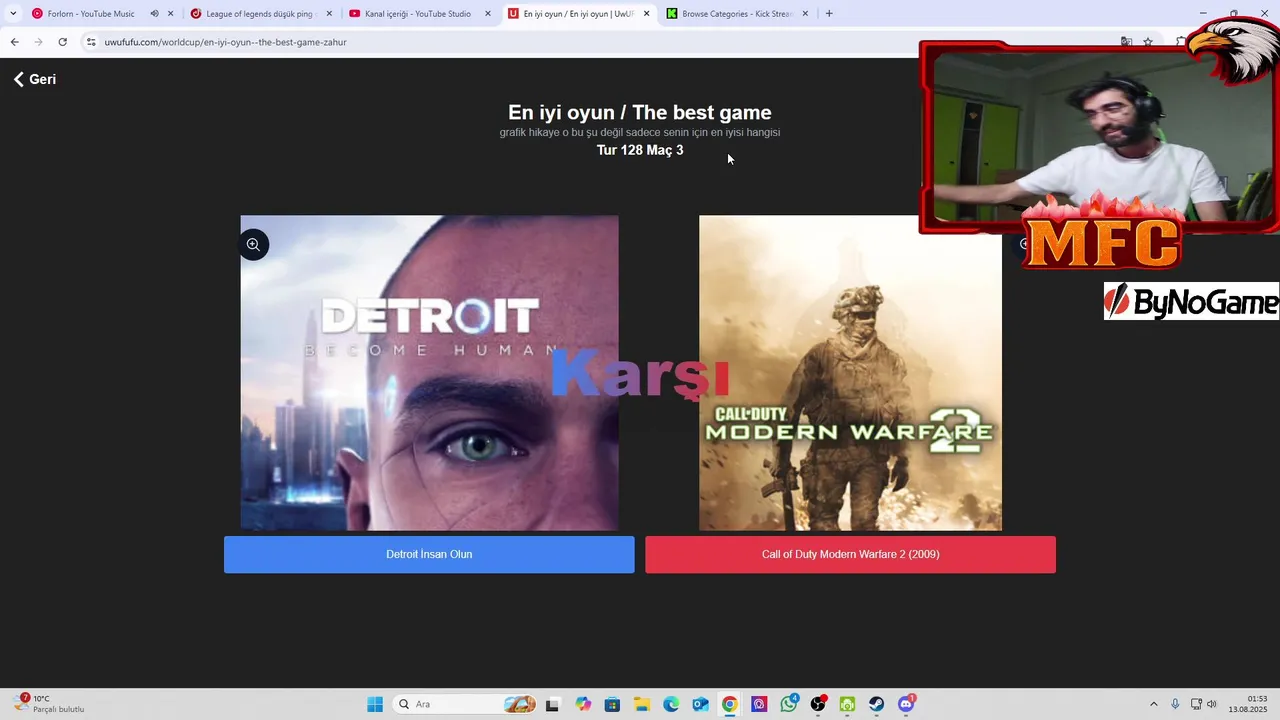Close the Browse Categories Kick tab
Image resolution: width=1280 pixels, height=720 pixels.
click(805, 14)
